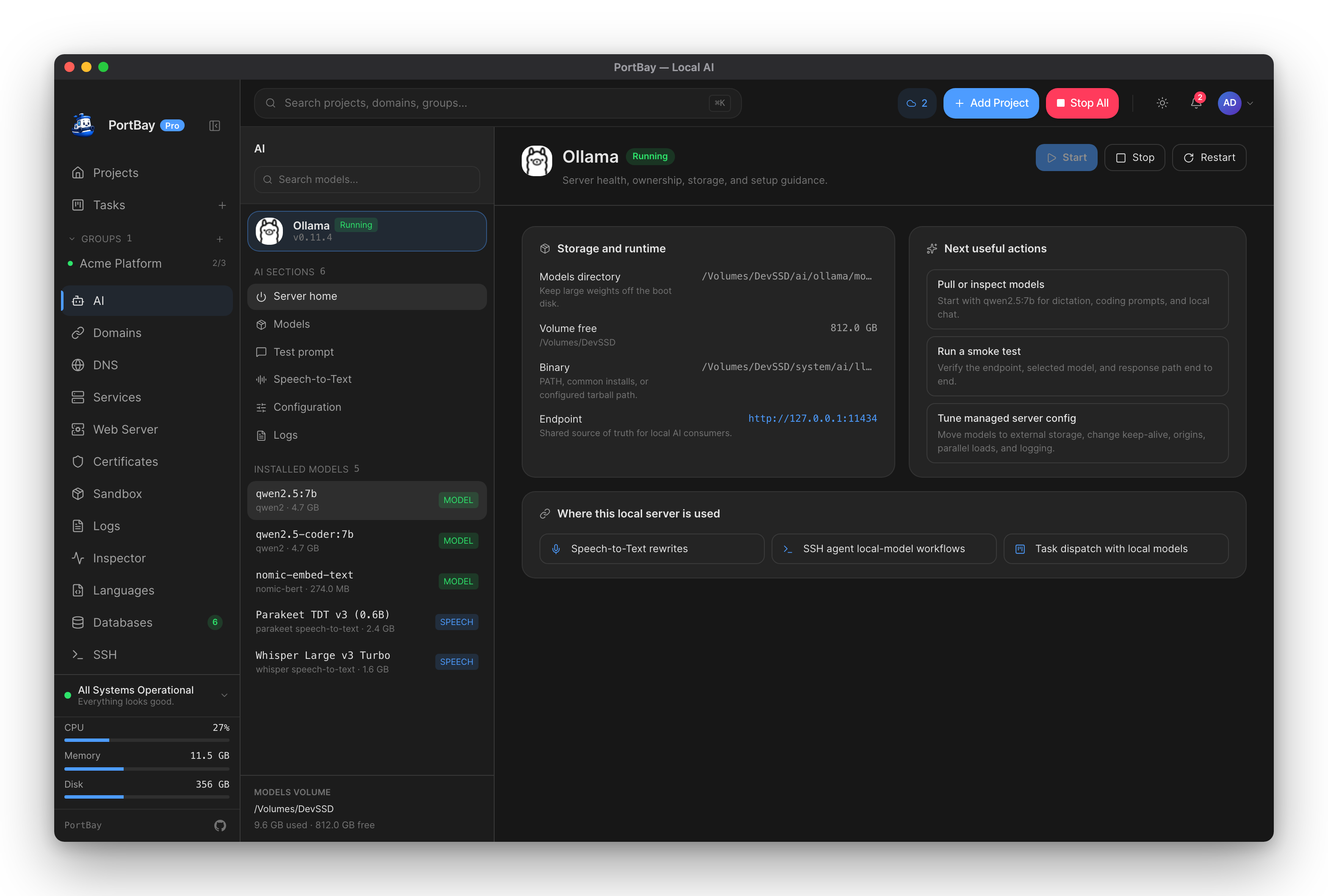The height and width of the screenshot is (896, 1328).
Task: Open the user account dropdown chevron
Action: tap(1250, 103)
